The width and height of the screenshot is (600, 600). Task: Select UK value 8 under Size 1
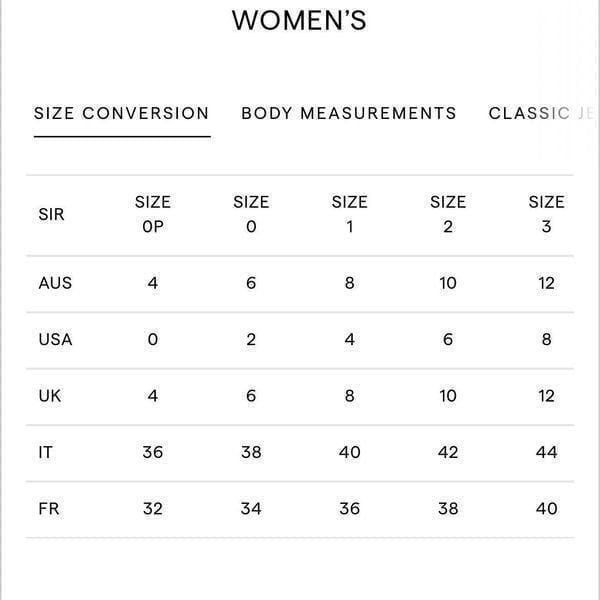349,396
